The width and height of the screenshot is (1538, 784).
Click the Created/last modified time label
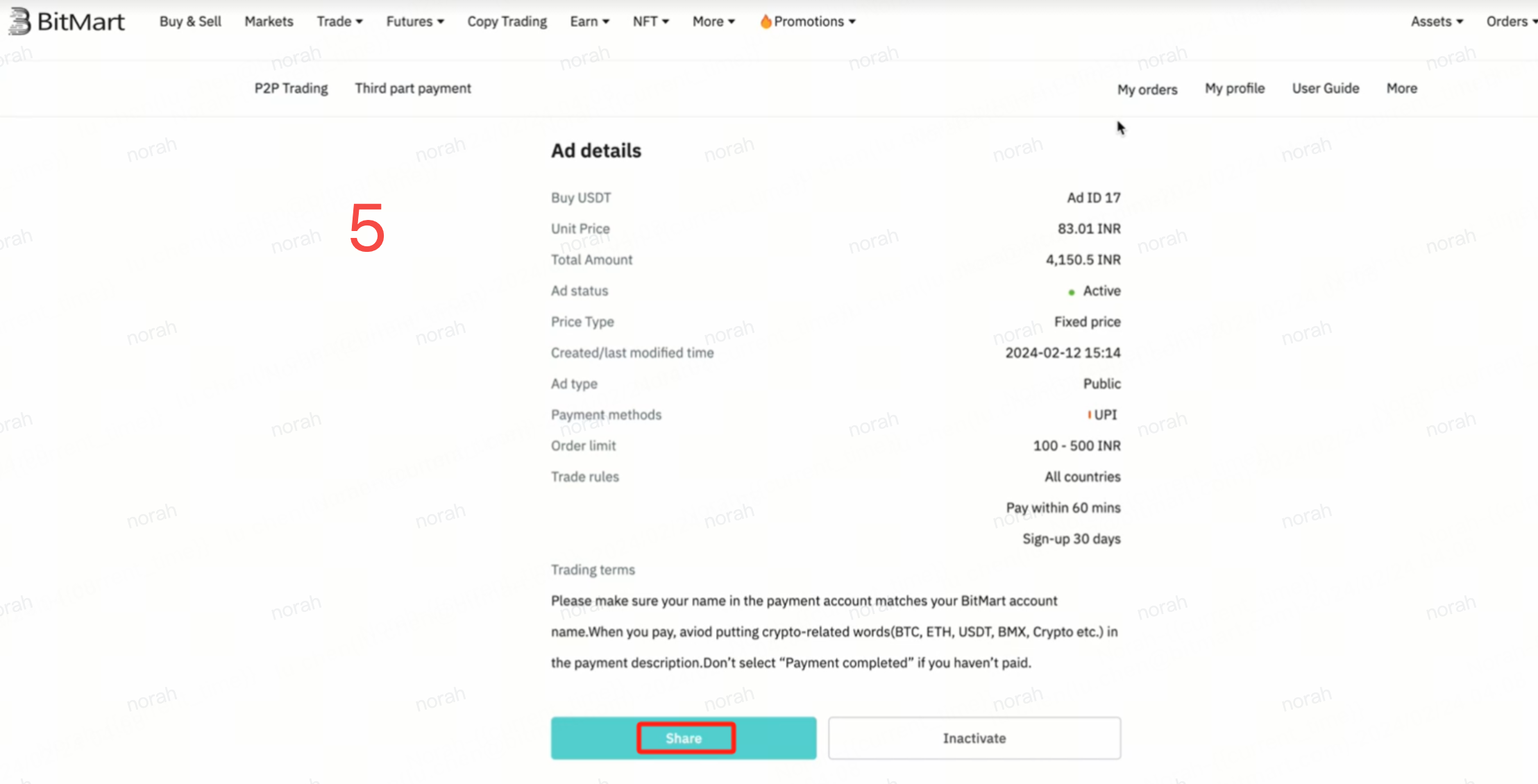(632, 352)
